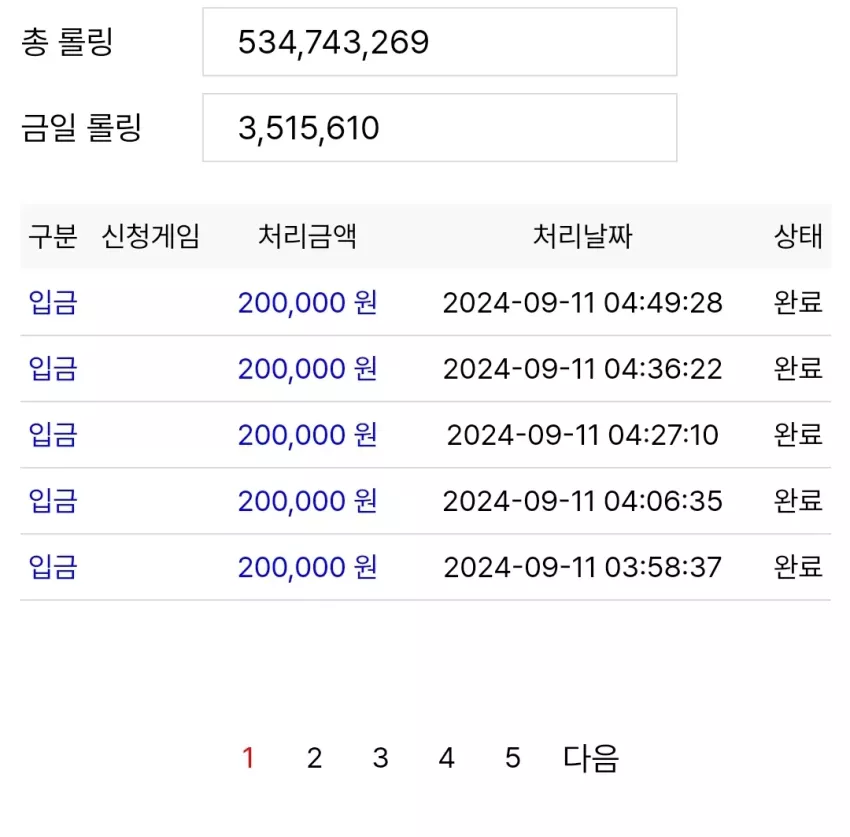Click the 신청게임 column header

[x=151, y=236]
